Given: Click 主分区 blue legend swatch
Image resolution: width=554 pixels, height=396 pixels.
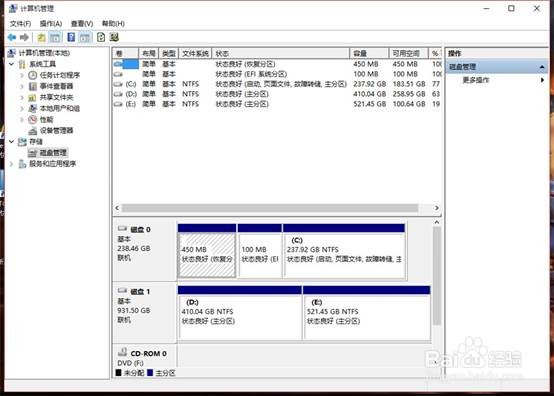Looking at the screenshot, I should pos(150,373).
